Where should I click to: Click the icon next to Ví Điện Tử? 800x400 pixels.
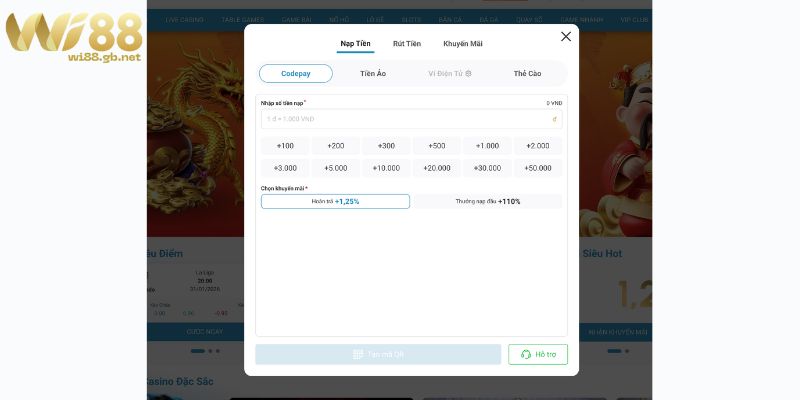click(468, 74)
